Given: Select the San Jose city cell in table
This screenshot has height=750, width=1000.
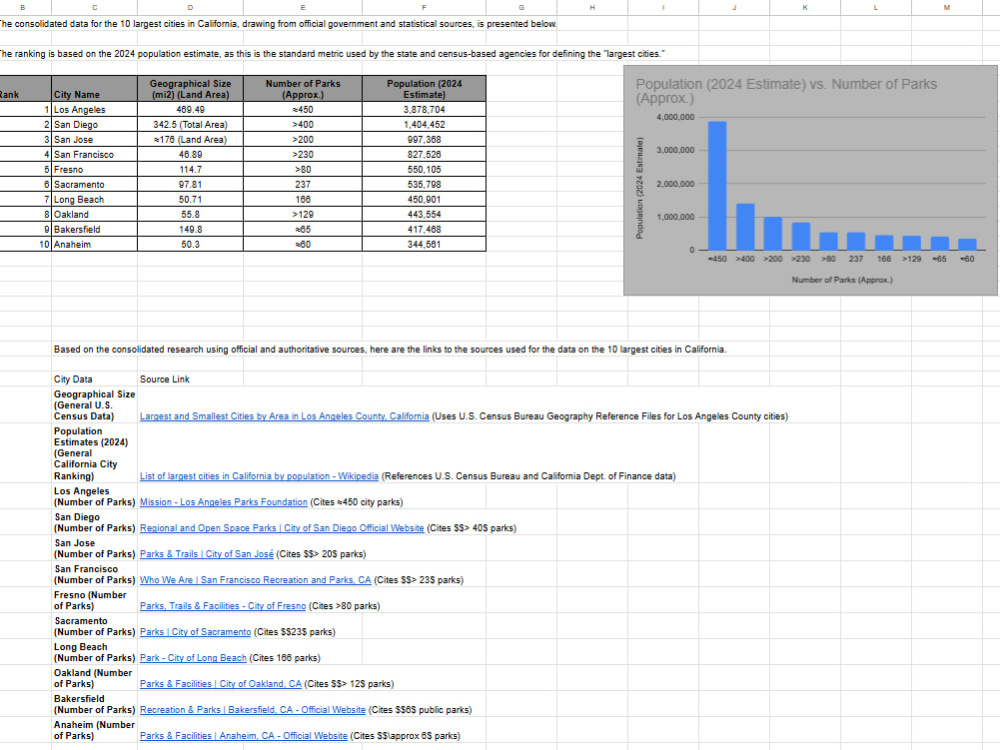Looking at the screenshot, I should click(94, 140).
